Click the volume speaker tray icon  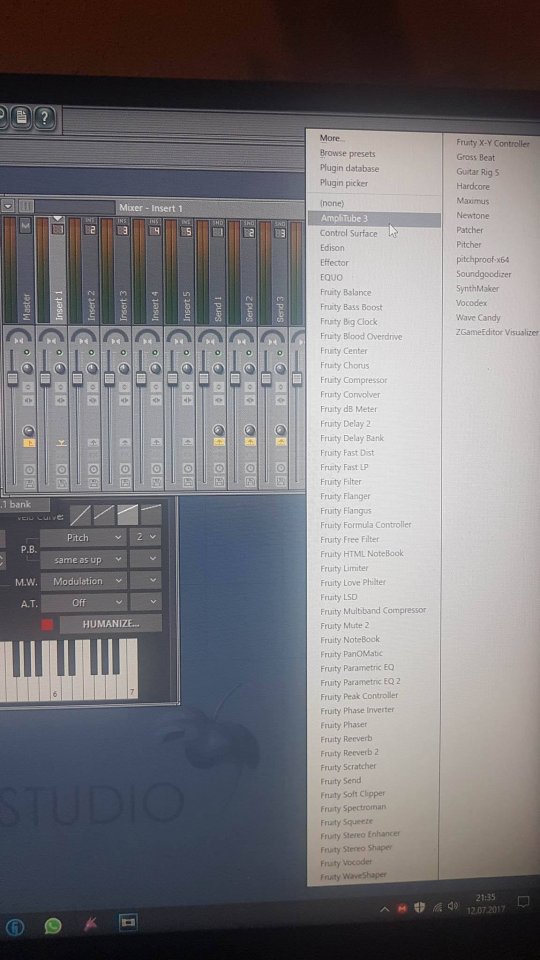pos(454,907)
